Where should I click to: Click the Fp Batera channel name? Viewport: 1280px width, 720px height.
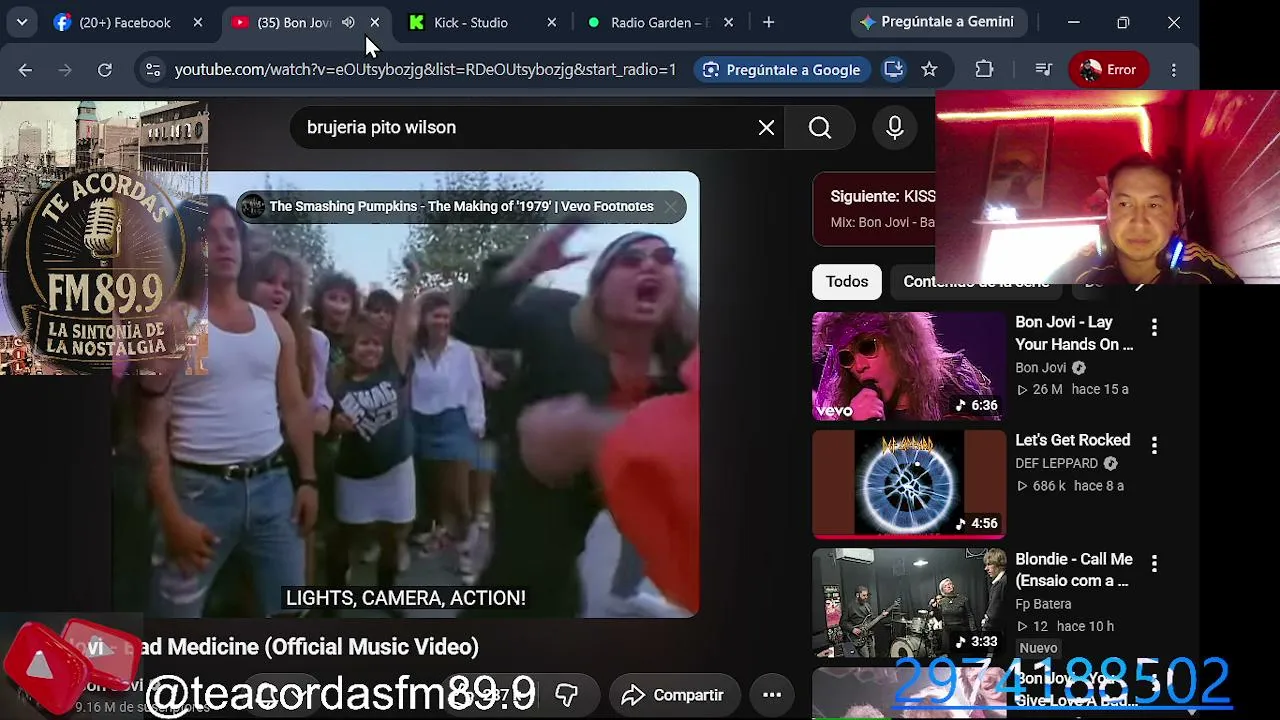pyautogui.click(x=1043, y=604)
